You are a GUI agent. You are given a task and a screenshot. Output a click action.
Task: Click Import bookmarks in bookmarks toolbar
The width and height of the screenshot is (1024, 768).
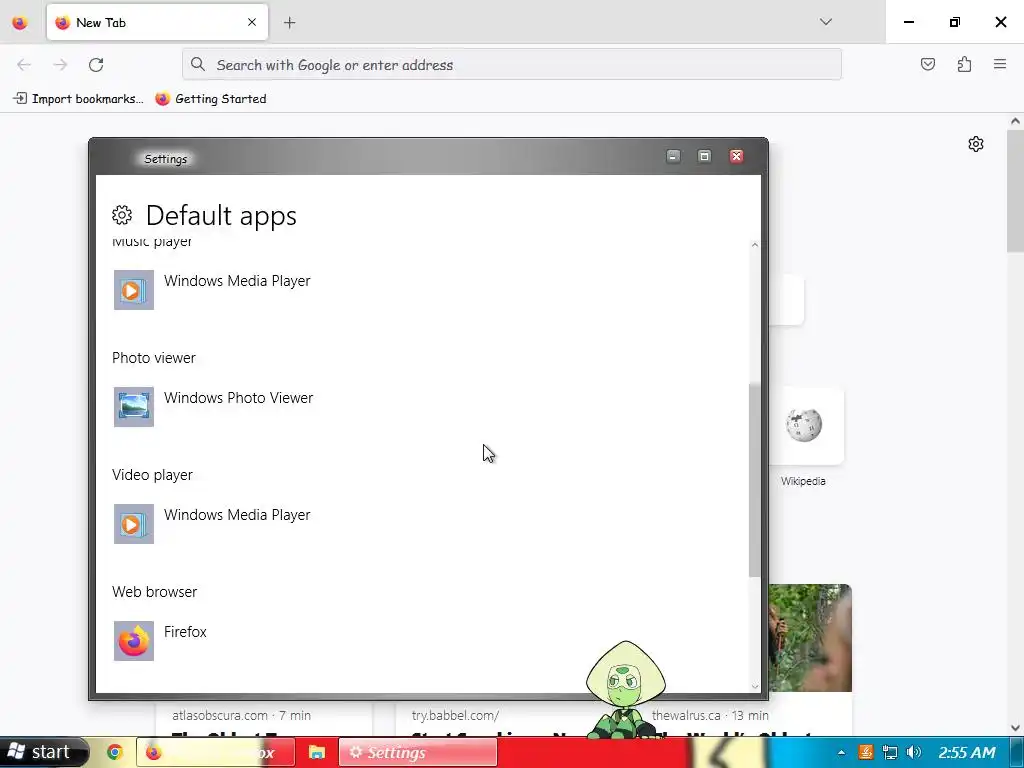click(78, 99)
